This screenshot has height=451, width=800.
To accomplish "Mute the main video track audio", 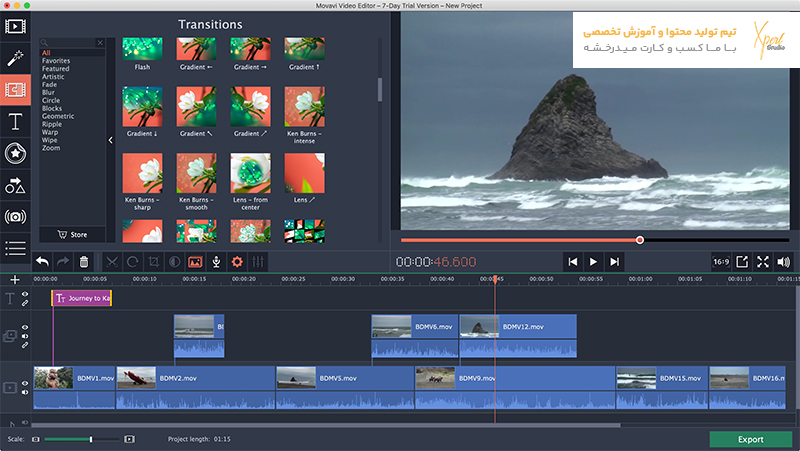I will pyautogui.click(x=24, y=392).
